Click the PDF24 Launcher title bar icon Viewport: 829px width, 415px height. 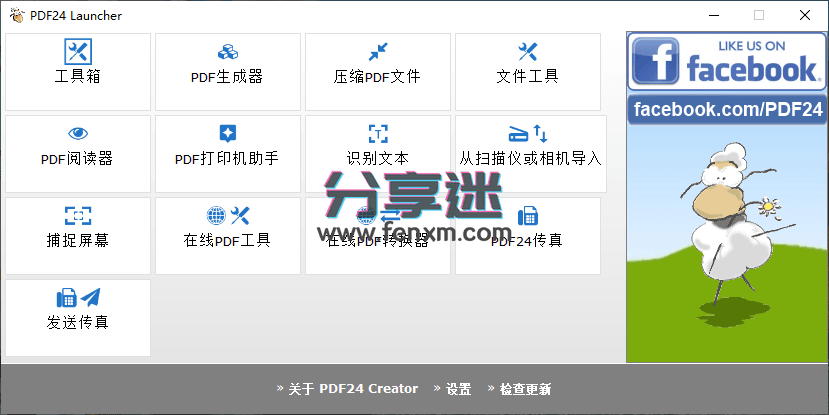coord(14,15)
